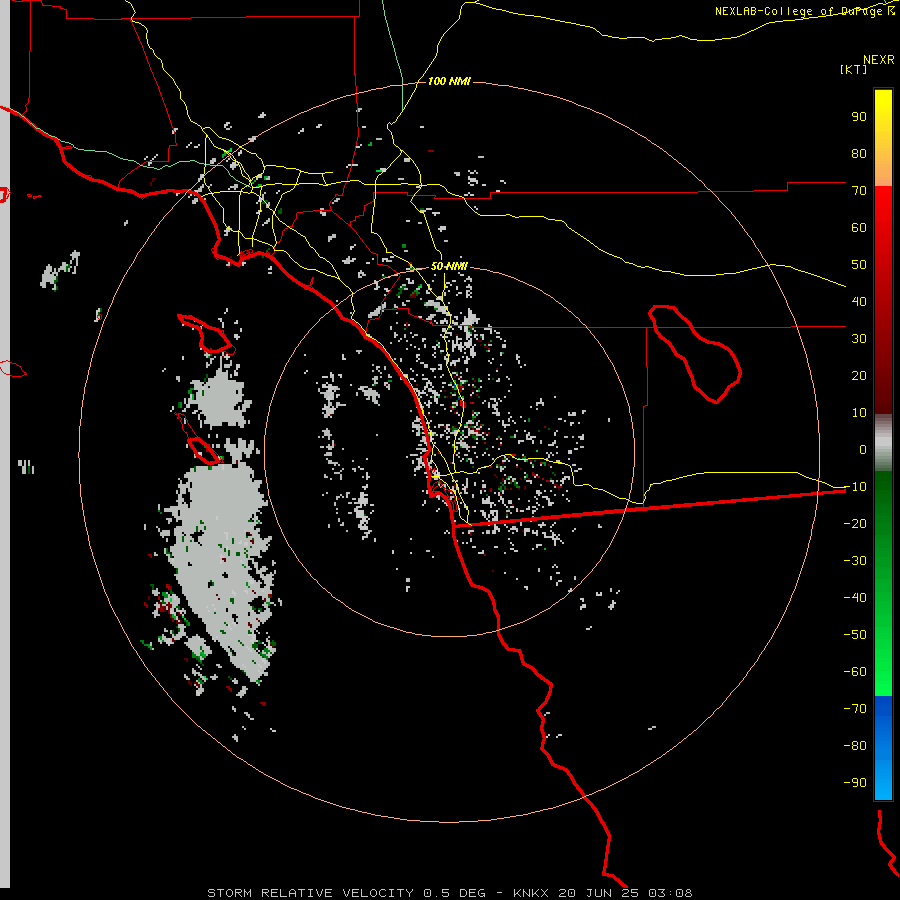Click the red-outlined lake inside the 100 NMI ring
This screenshot has height=900, width=900.
695,354
